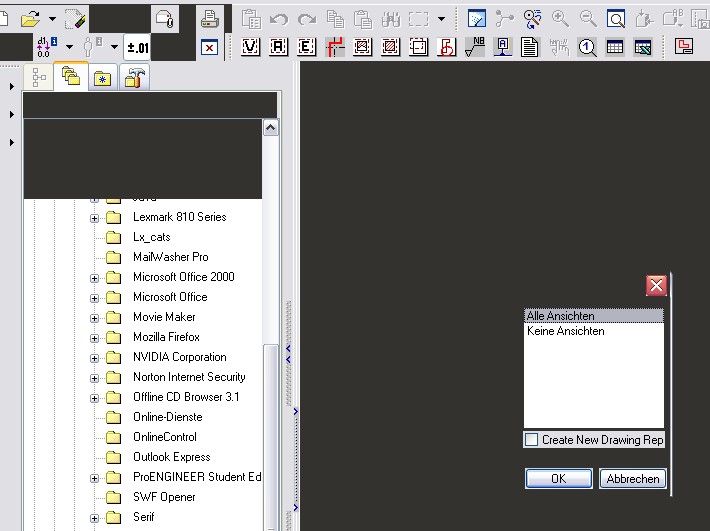Switch to the Folder Browser tab
The width and height of the screenshot is (710, 531).
tap(71, 77)
